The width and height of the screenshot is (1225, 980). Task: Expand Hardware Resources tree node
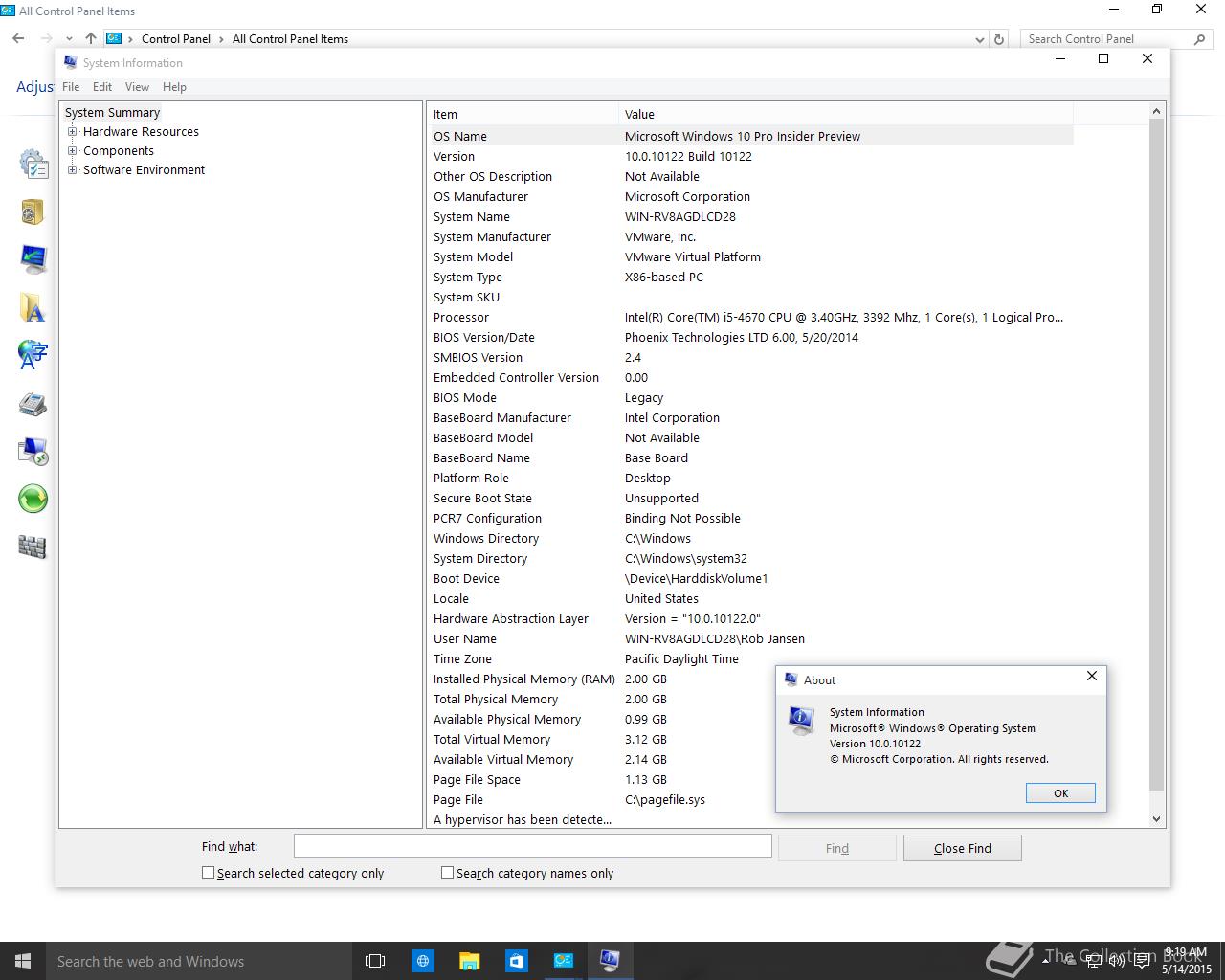tap(72, 132)
